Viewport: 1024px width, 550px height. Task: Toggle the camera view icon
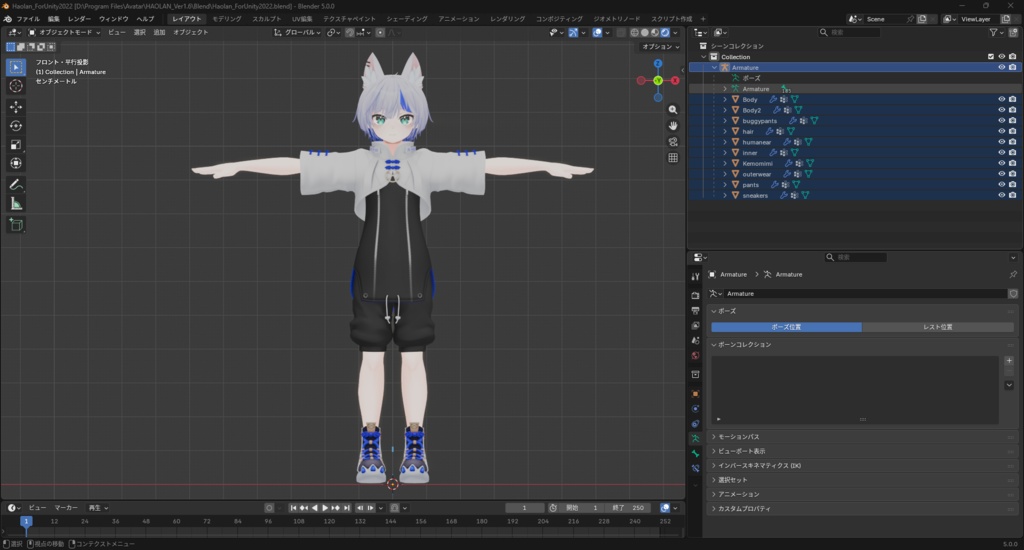673,142
